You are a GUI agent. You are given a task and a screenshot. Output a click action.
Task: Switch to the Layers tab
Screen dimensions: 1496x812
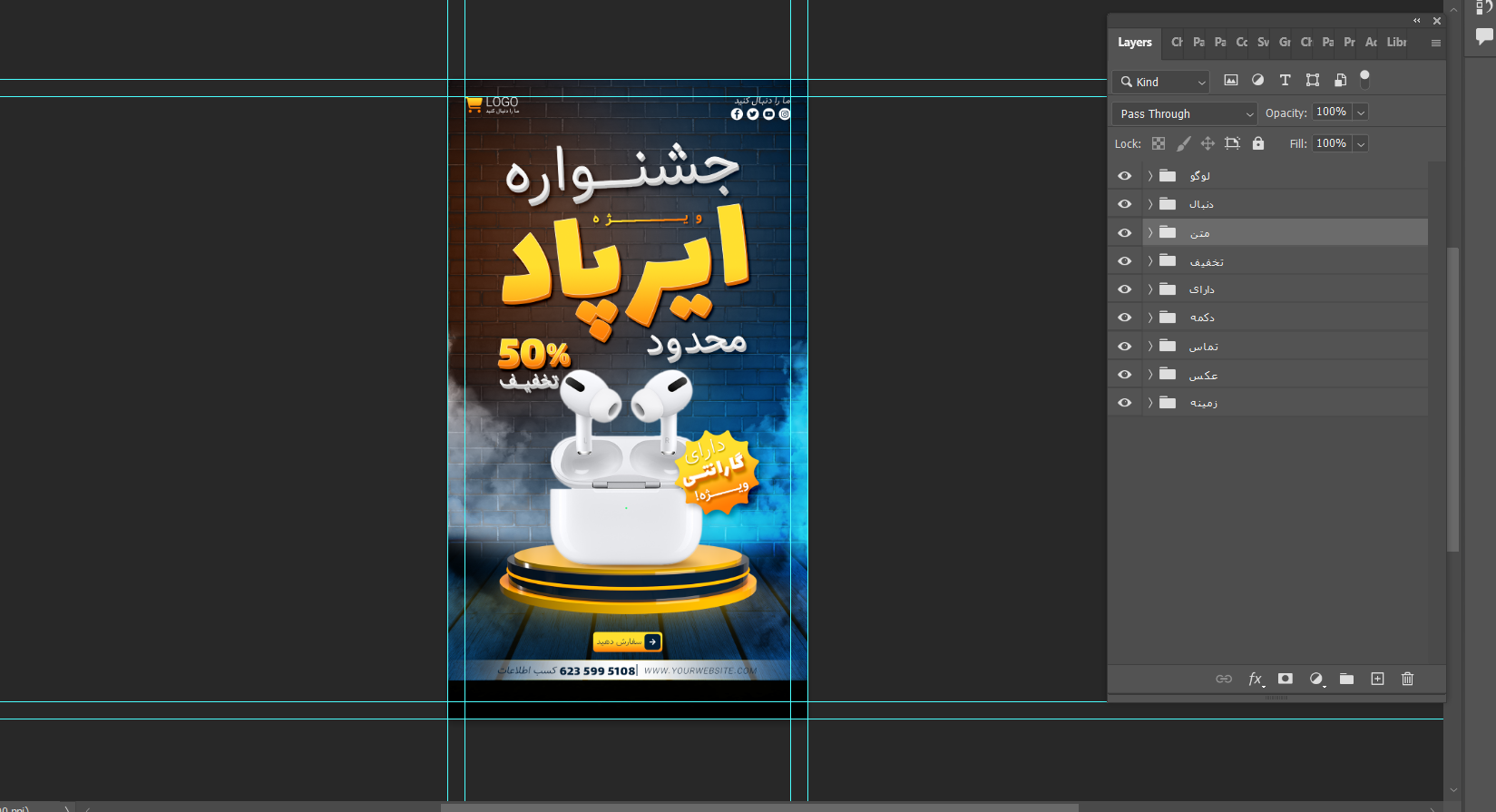click(x=1134, y=43)
